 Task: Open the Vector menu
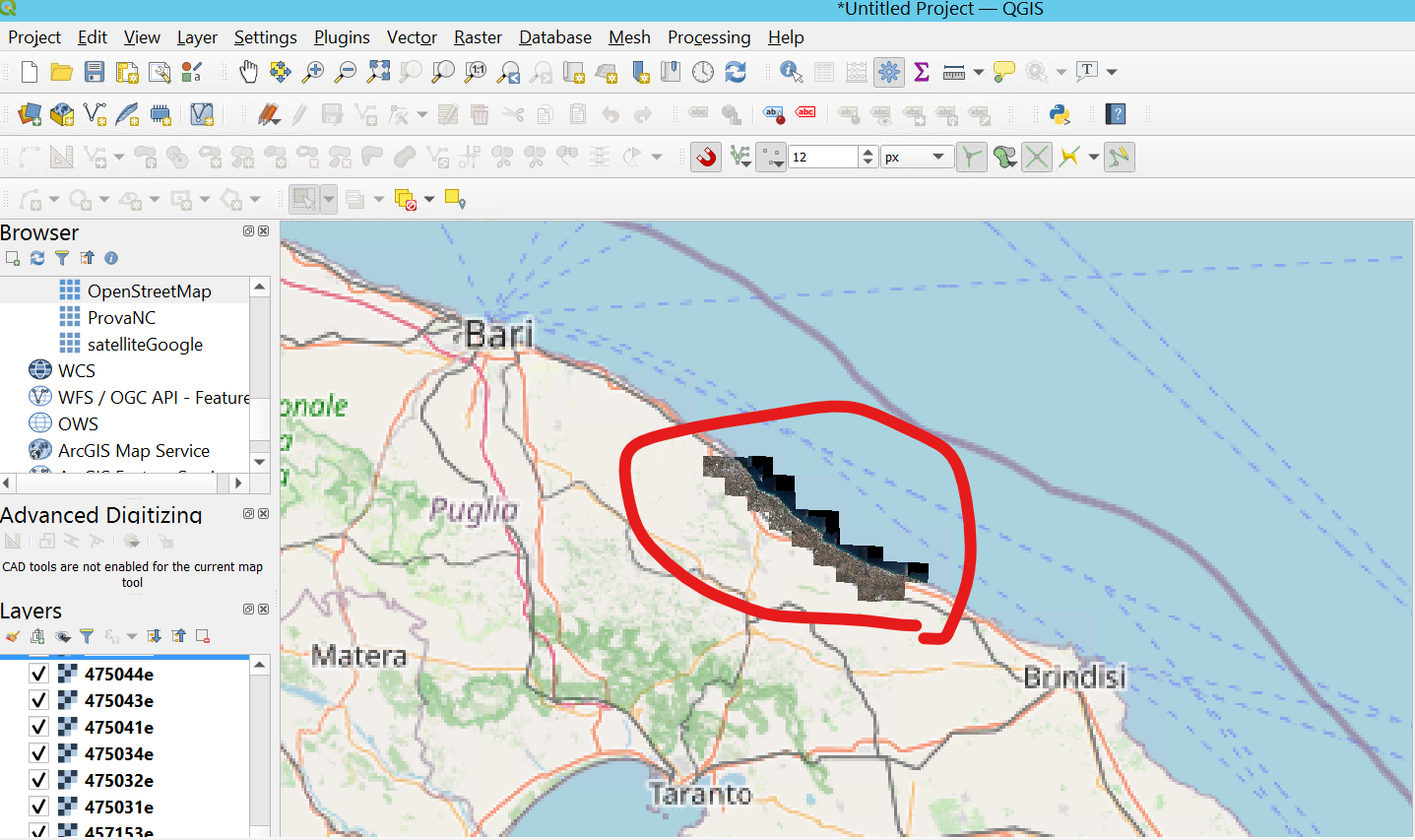(x=412, y=37)
